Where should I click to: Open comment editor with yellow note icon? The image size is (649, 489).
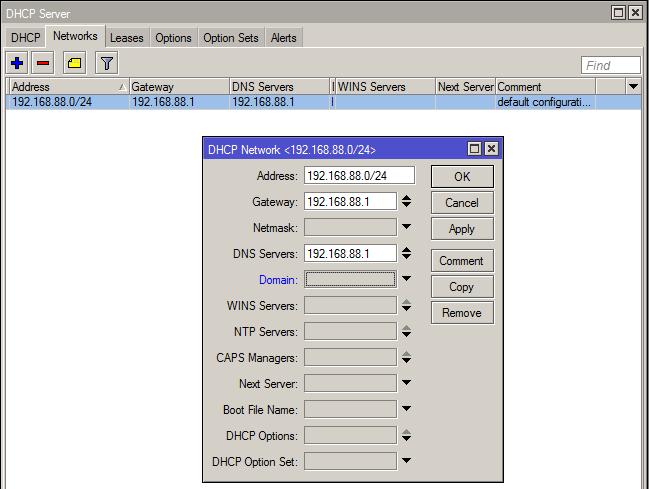75,63
